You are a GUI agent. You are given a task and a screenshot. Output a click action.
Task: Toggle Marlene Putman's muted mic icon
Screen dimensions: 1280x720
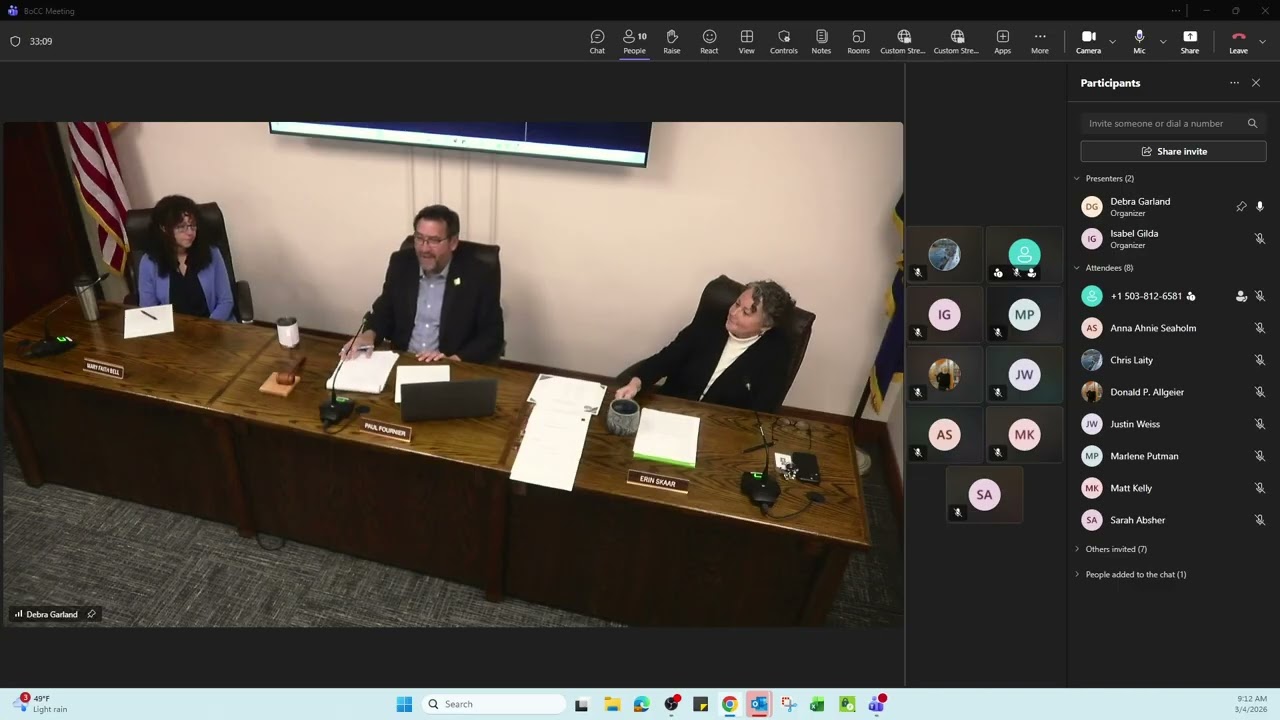click(x=1260, y=456)
